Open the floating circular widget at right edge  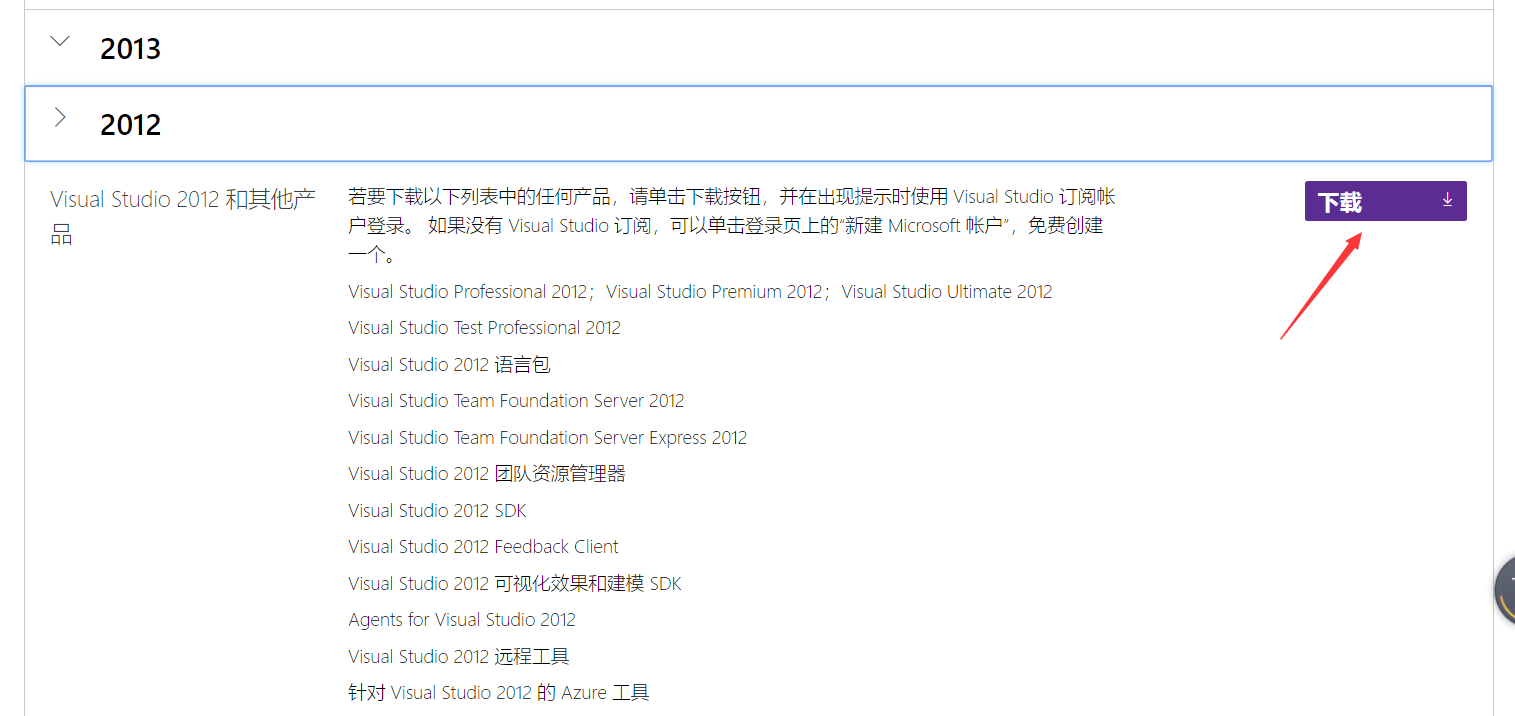click(1504, 591)
